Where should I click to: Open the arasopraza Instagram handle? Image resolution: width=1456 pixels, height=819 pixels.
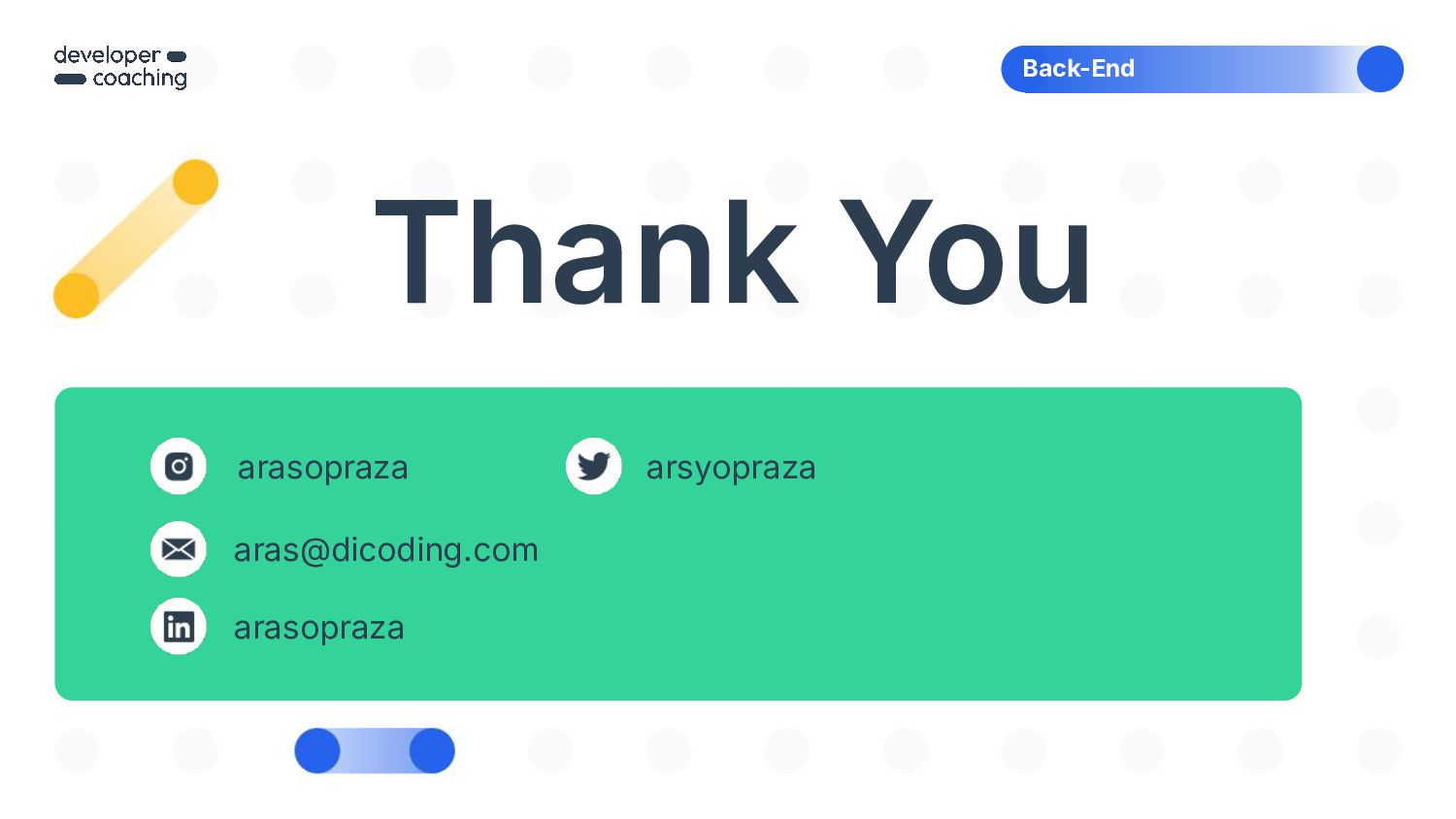[323, 468]
